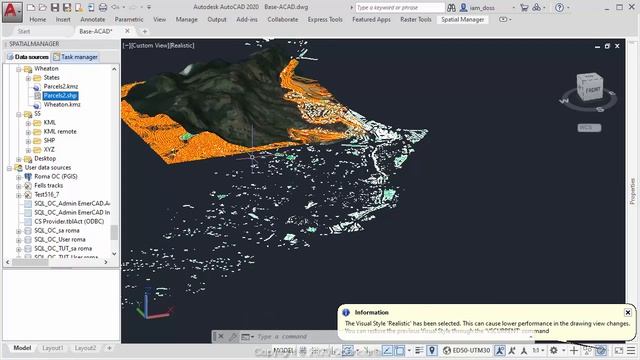Expand the States folder node
Image resolution: width=640 pixels, height=360 pixels.
(28, 78)
